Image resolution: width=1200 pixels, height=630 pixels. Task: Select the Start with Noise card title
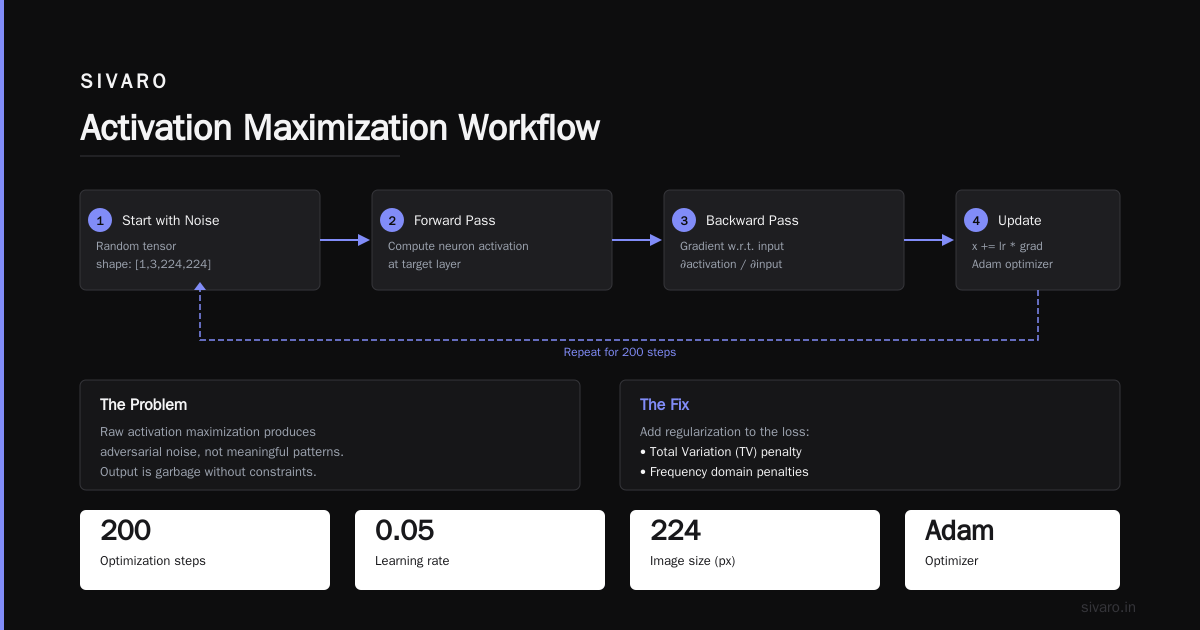(x=170, y=220)
